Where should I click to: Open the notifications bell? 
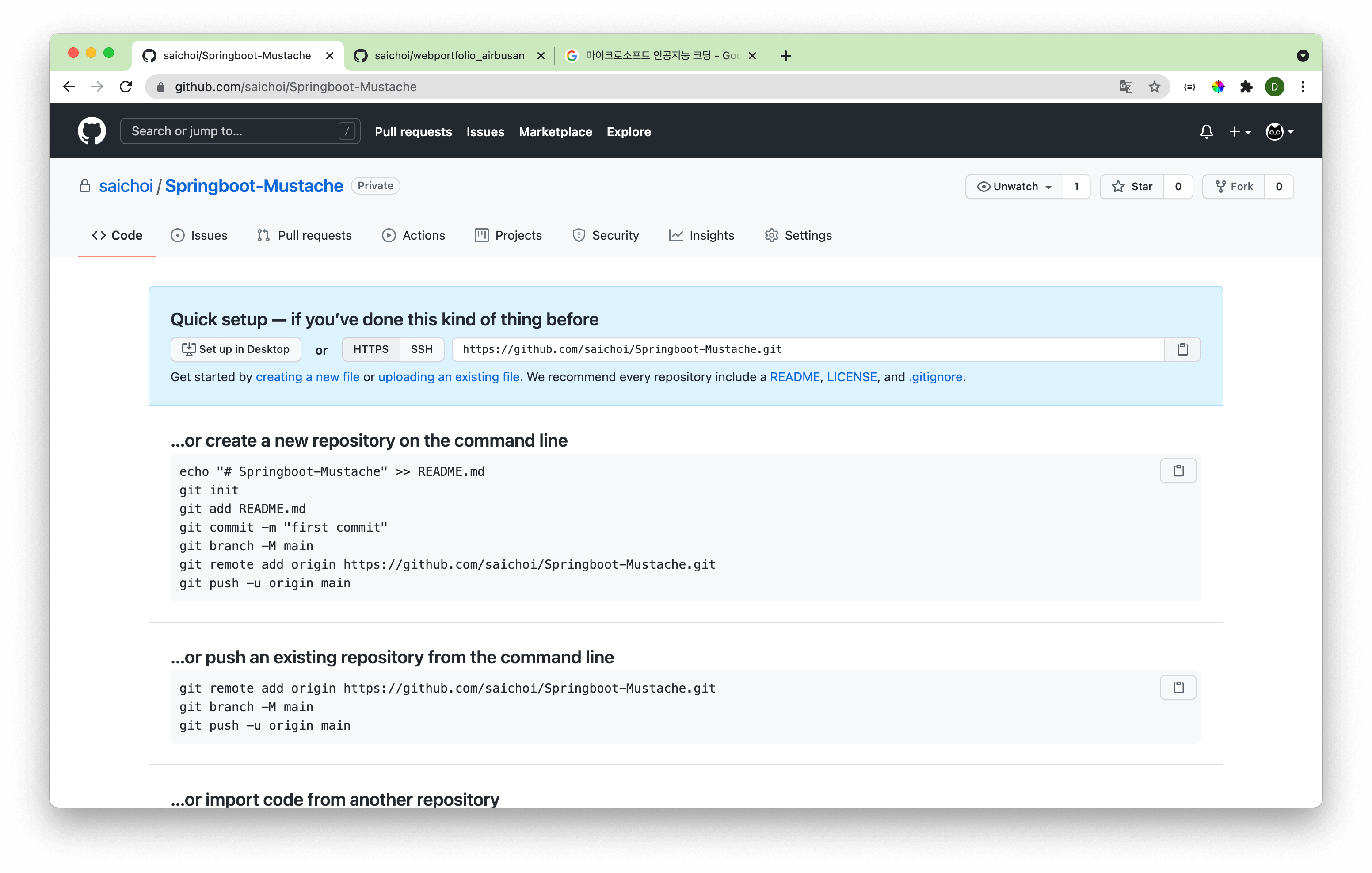pos(1206,132)
